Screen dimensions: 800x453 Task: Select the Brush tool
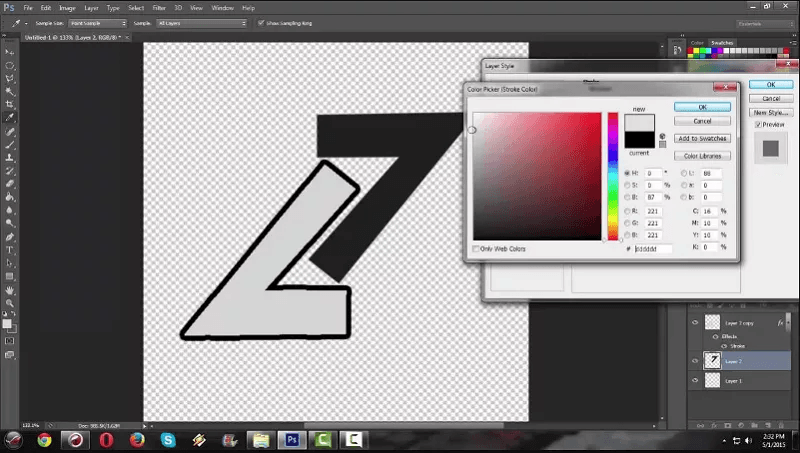9,144
